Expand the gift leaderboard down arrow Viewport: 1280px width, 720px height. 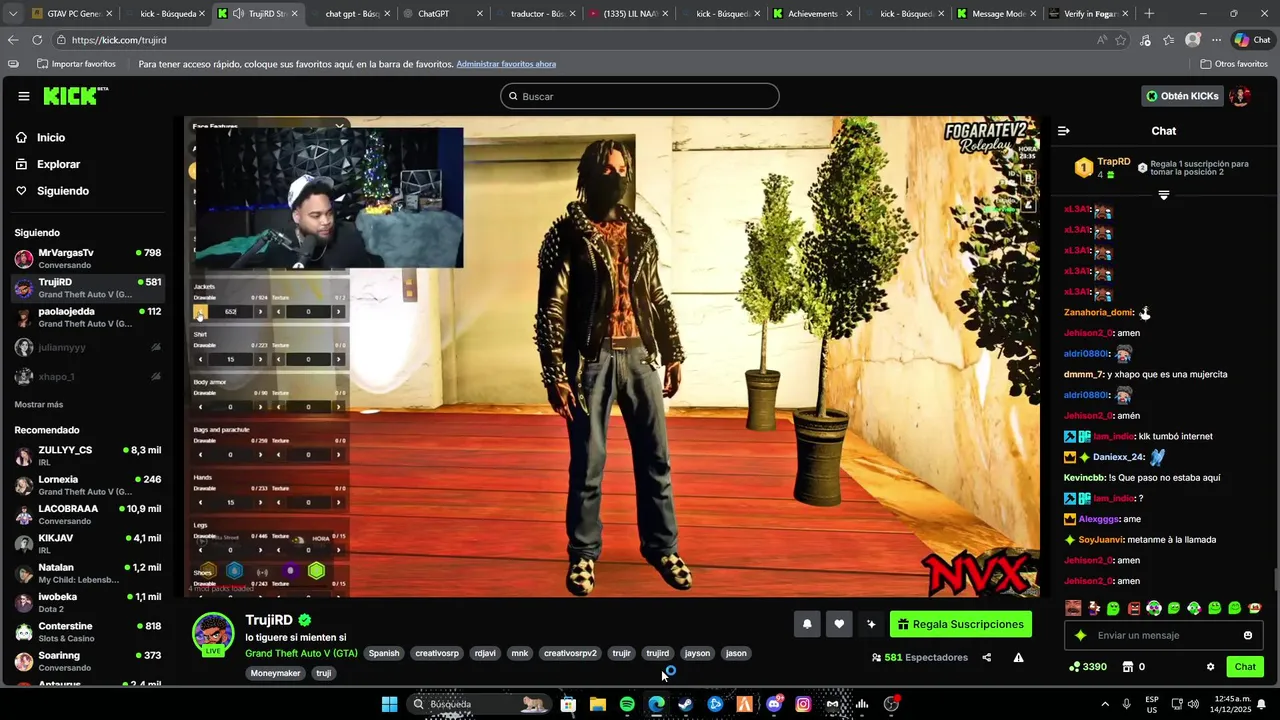(1164, 195)
